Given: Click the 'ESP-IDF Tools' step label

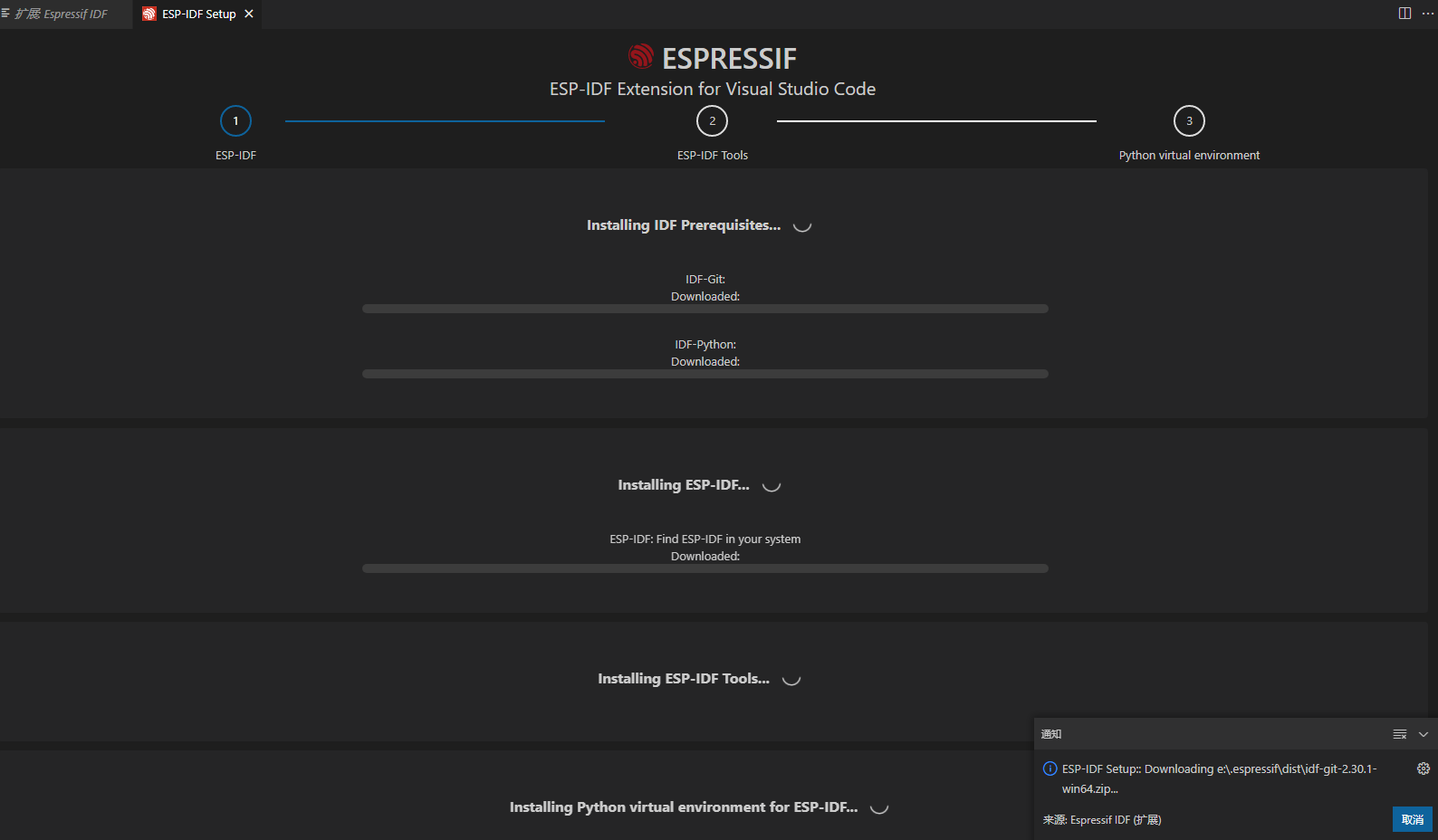Looking at the screenshot, I should pos(713,155).
